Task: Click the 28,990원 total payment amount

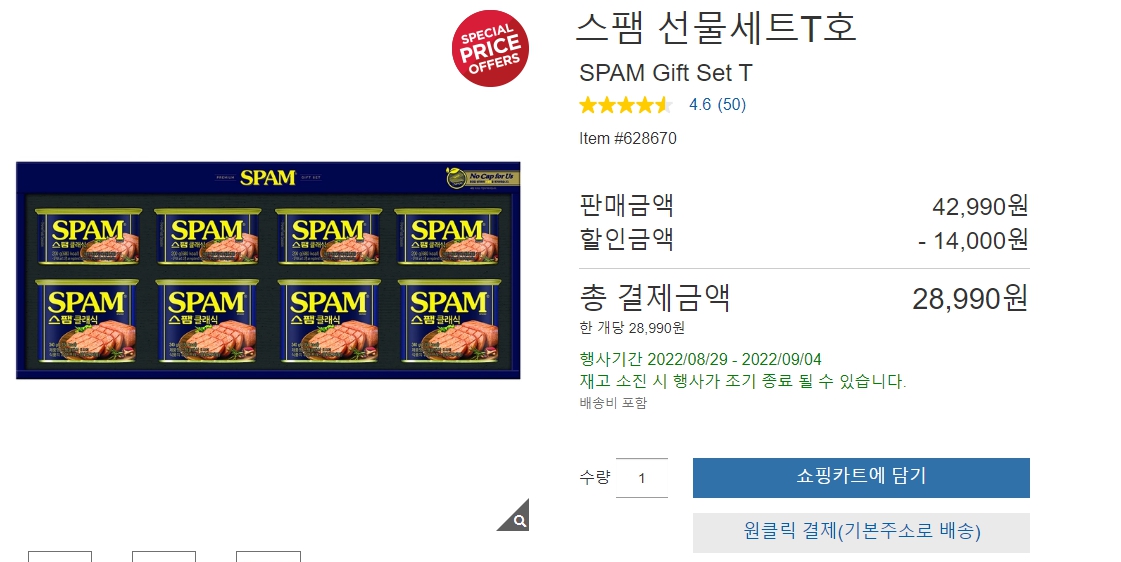Action: pos(970,298)
